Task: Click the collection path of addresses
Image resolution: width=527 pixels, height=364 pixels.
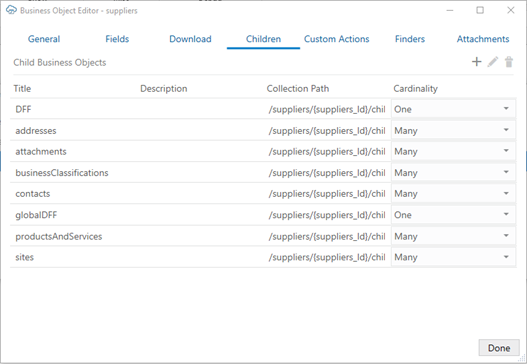Action: [x=327, y=131]
